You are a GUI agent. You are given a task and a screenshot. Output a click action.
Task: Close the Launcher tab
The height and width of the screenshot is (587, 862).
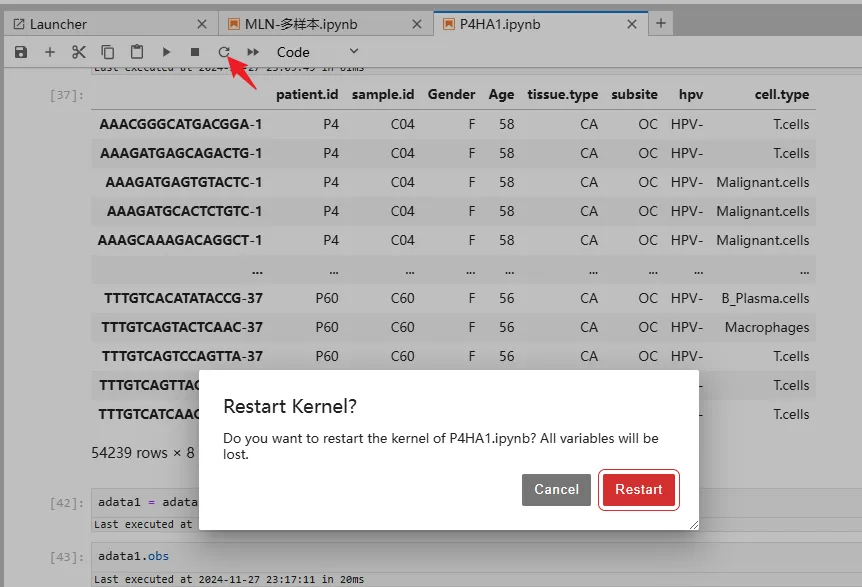202,24
